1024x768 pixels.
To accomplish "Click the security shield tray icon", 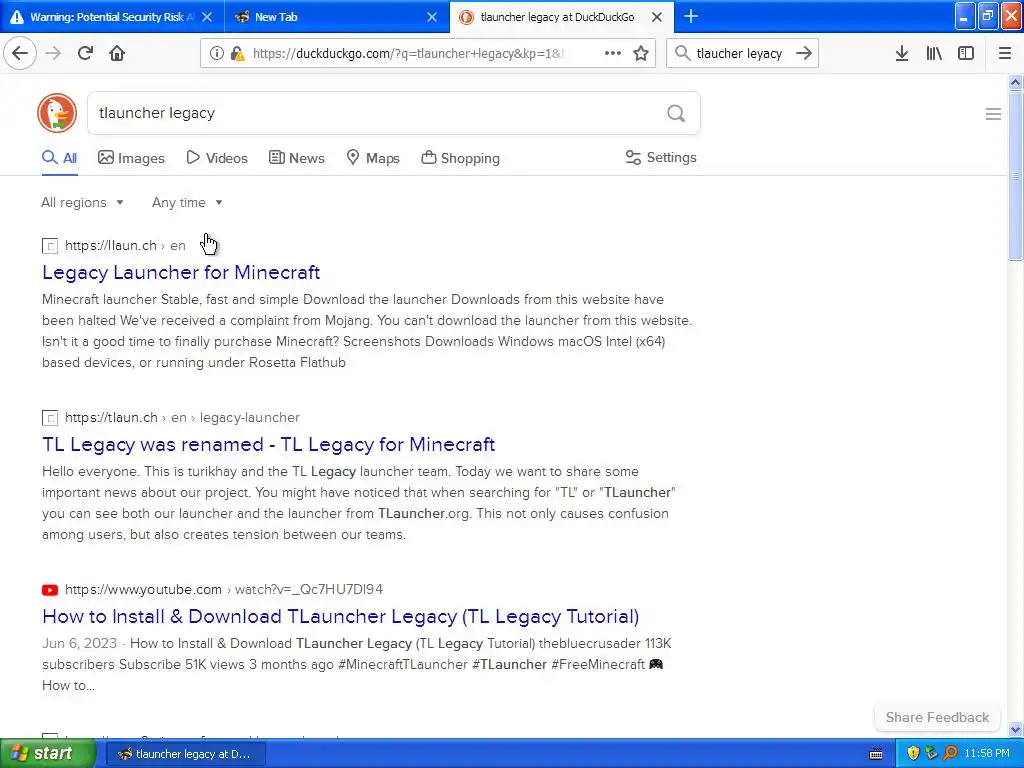I will 913,753.
